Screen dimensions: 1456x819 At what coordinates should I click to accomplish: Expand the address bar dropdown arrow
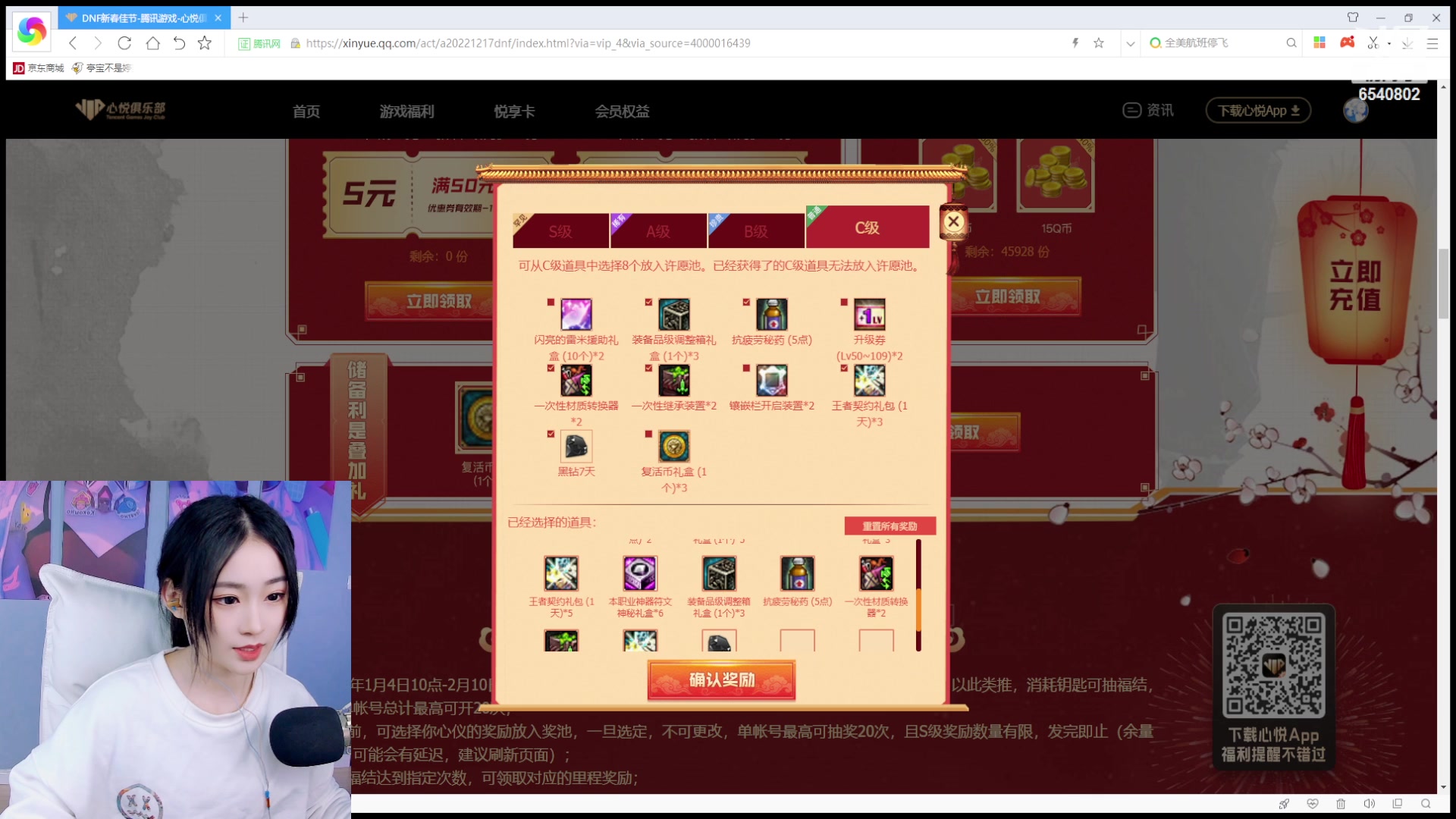click(x=1131, y=43)
